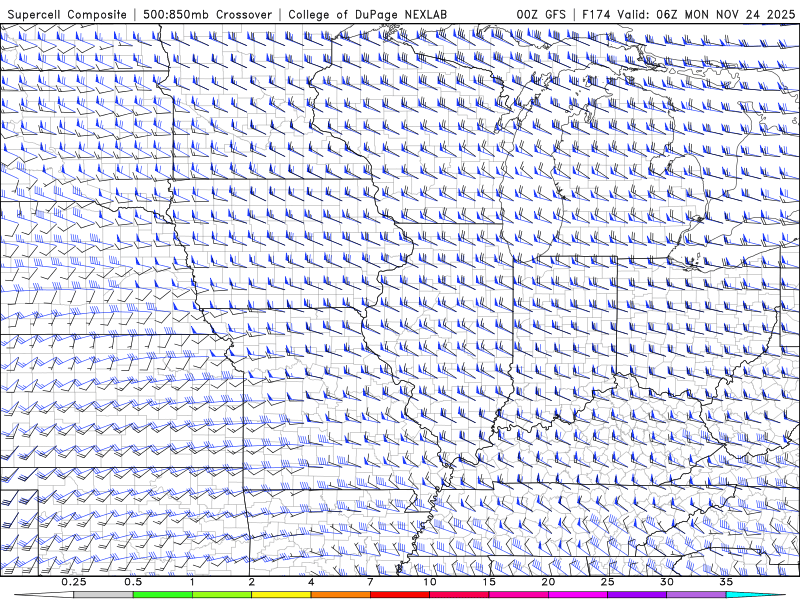Screen dimensions: 800x600
Task: Click the "15" colorbar tick label
Action: pyautogui.click(x=489, y=582)
